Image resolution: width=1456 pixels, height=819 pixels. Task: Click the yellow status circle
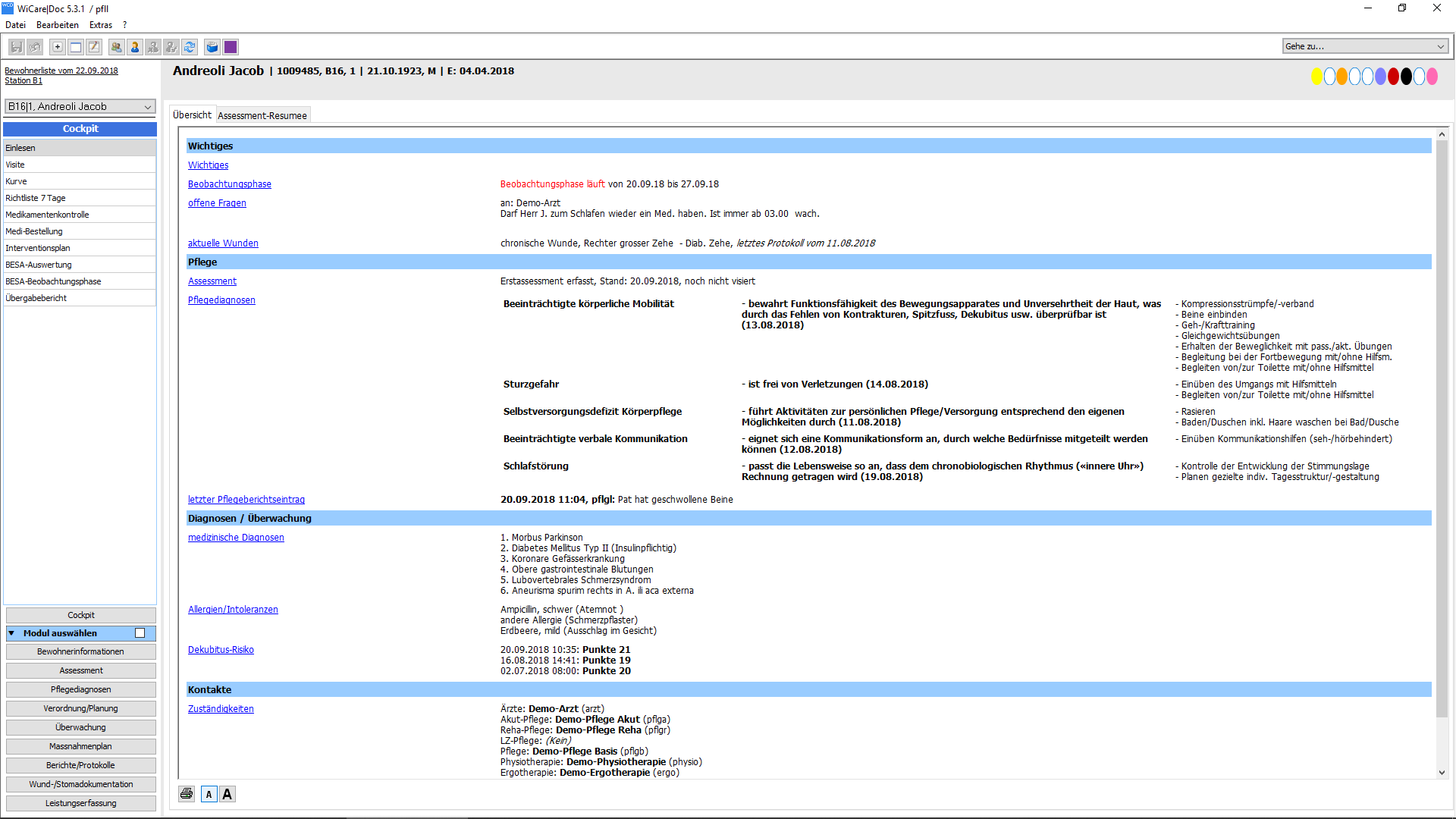tap(1317, 77)
